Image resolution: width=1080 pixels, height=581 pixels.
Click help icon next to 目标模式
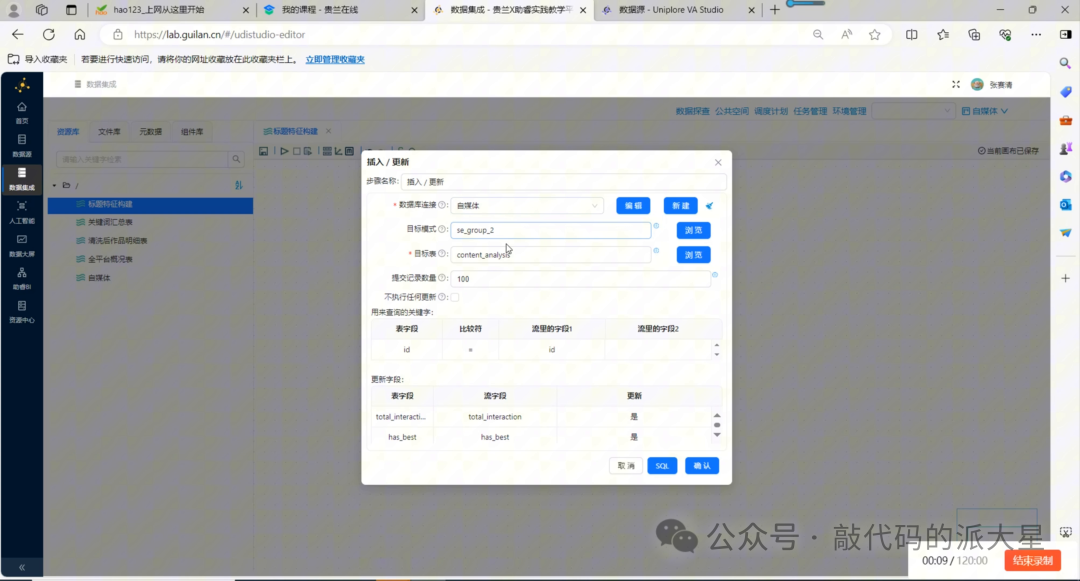tap(442, 229)
